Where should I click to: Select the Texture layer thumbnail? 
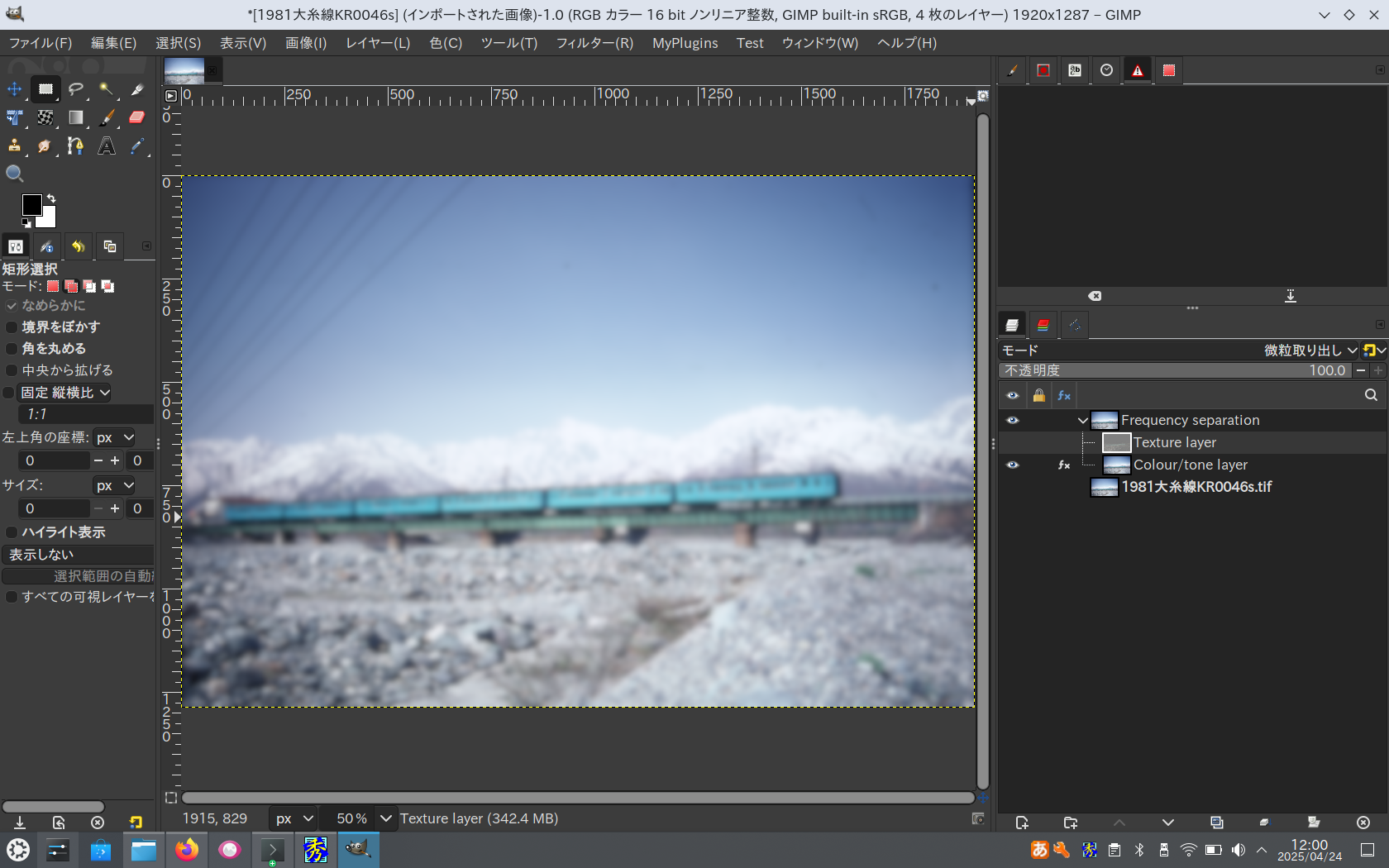[x=1115, y=442]
